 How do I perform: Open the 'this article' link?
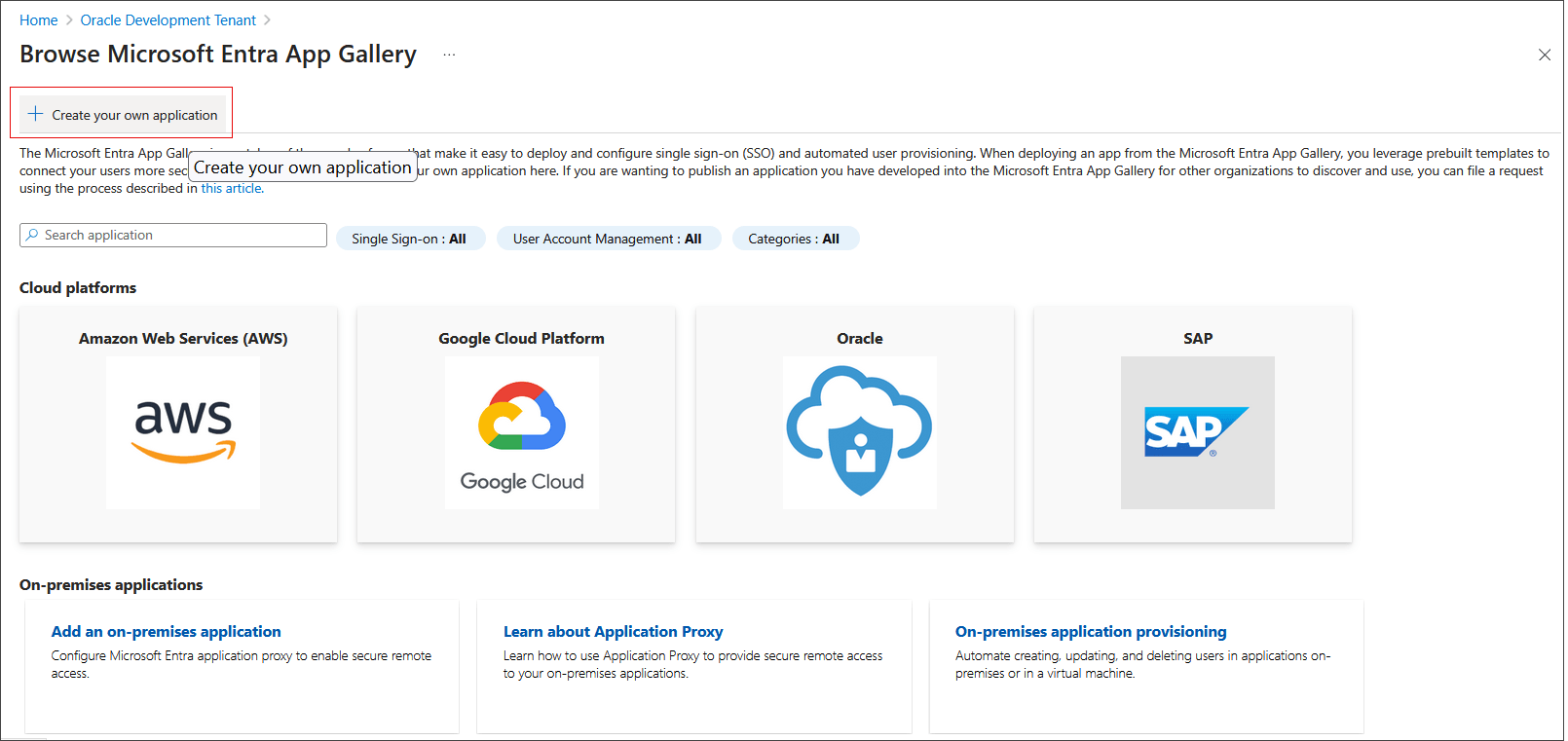pos(232,188)
